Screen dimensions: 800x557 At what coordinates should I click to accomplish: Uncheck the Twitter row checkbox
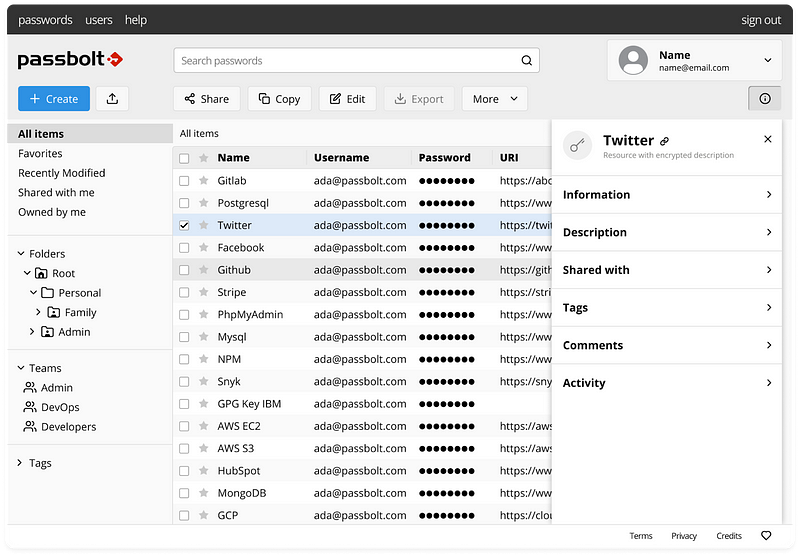184,225
